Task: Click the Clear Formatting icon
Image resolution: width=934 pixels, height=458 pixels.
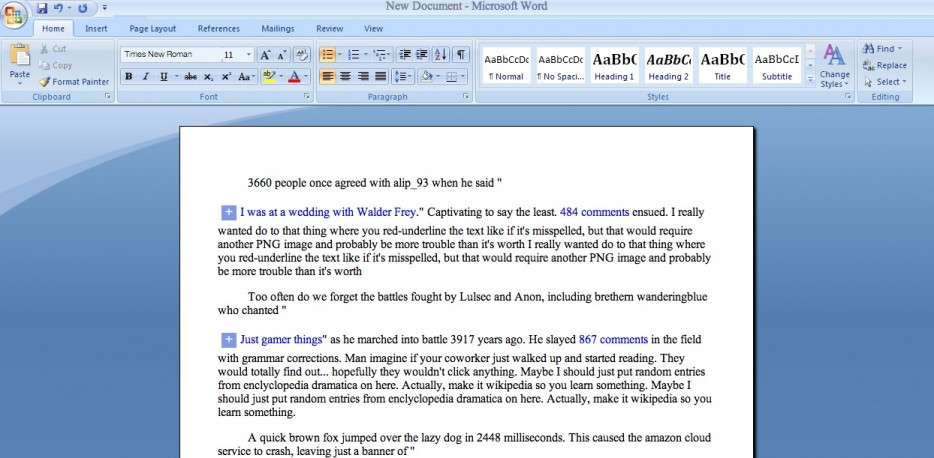Action: pos(301,55)
